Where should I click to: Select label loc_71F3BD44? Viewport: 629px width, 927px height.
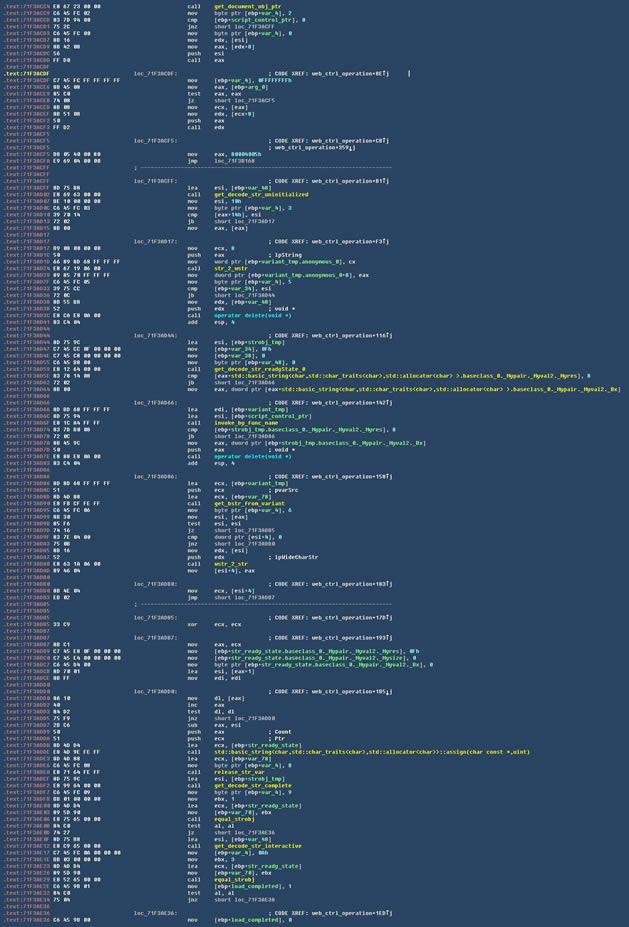tap(154, 335)
